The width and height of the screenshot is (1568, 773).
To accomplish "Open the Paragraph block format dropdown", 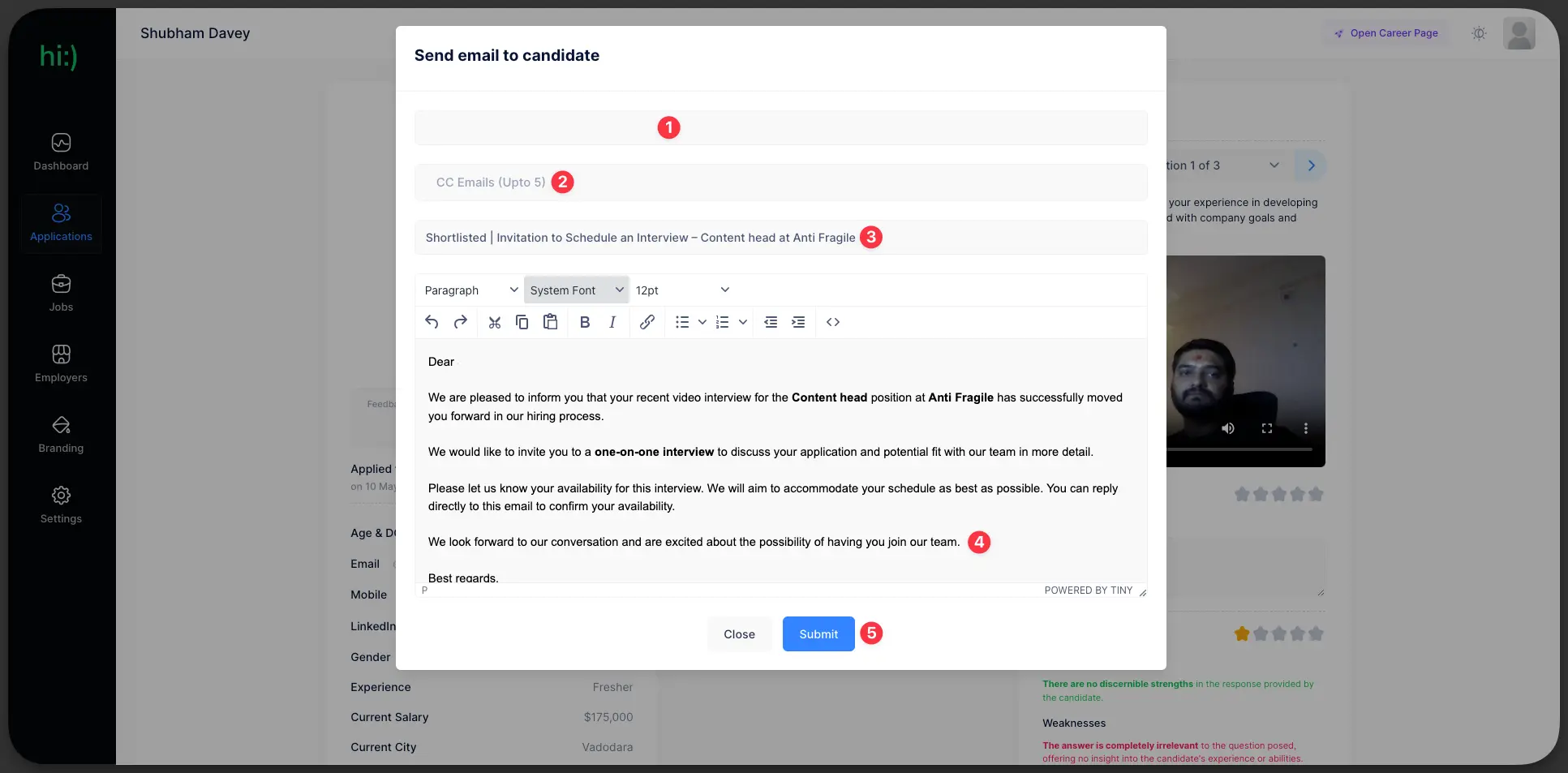I will [470, 290].
